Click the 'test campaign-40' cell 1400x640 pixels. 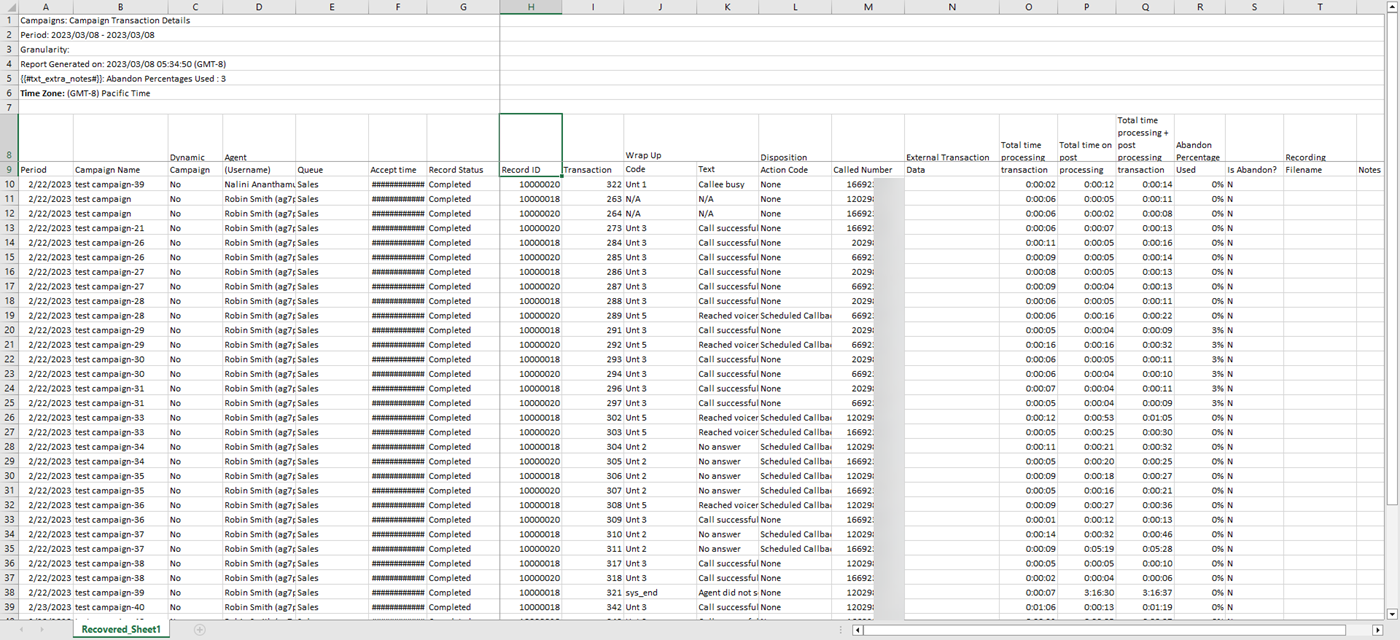point(120,607)
